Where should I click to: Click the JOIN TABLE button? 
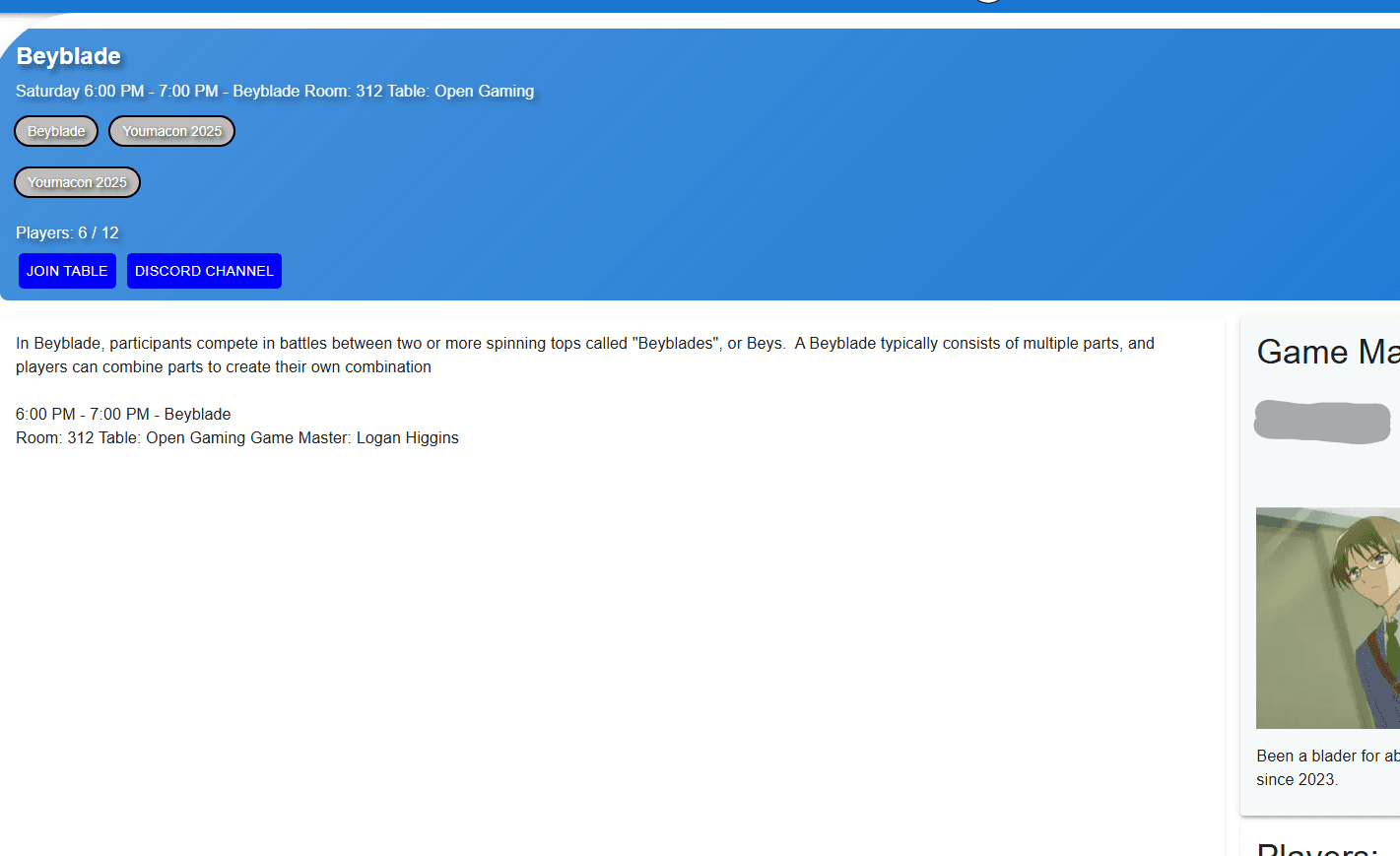pyautogui.click(x=67, y=271)
